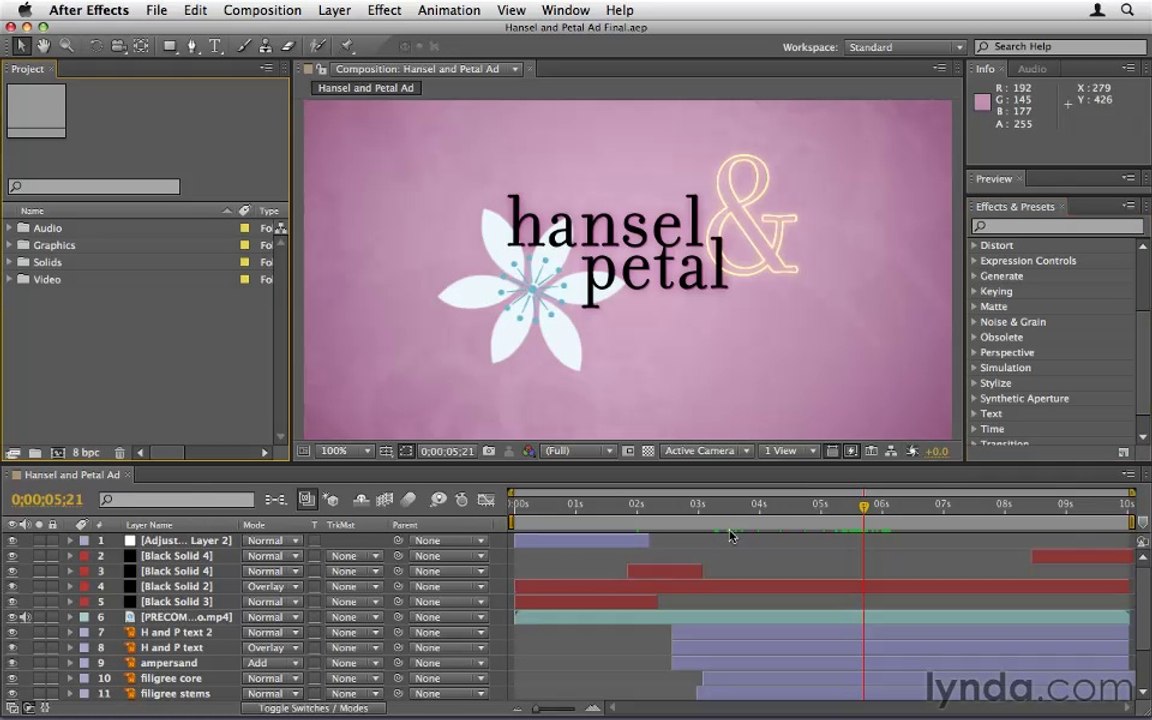Hide the ampersand layer eye icon
The image size is (1152, 720).
[x=12, y=663]
